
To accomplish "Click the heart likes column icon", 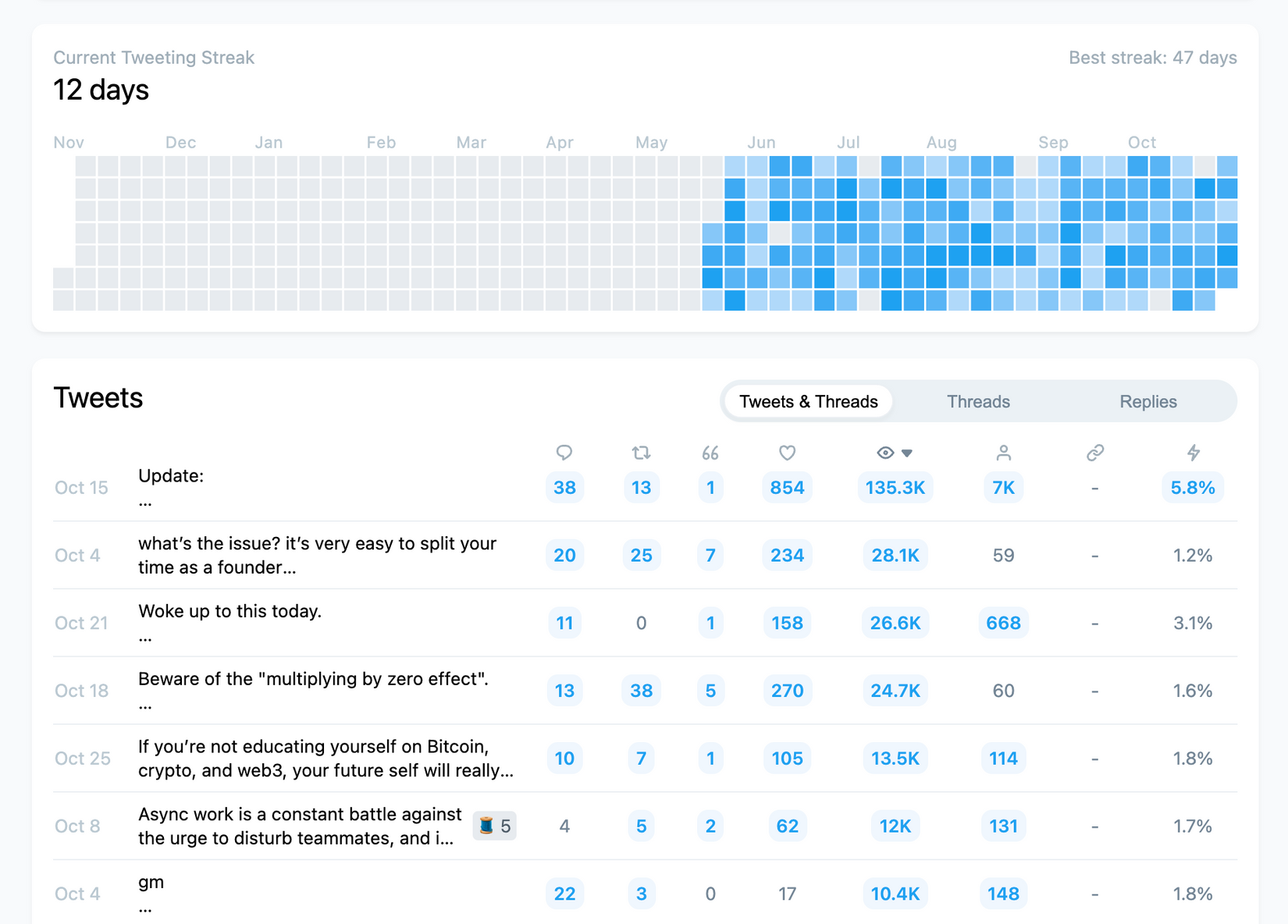I will (787, 453).
